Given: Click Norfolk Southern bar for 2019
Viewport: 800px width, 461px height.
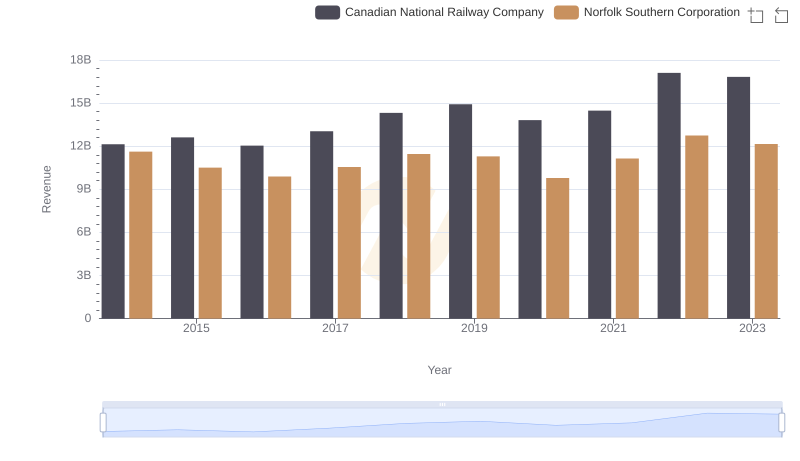Looking at the screenshot, I should coord(488,238).
